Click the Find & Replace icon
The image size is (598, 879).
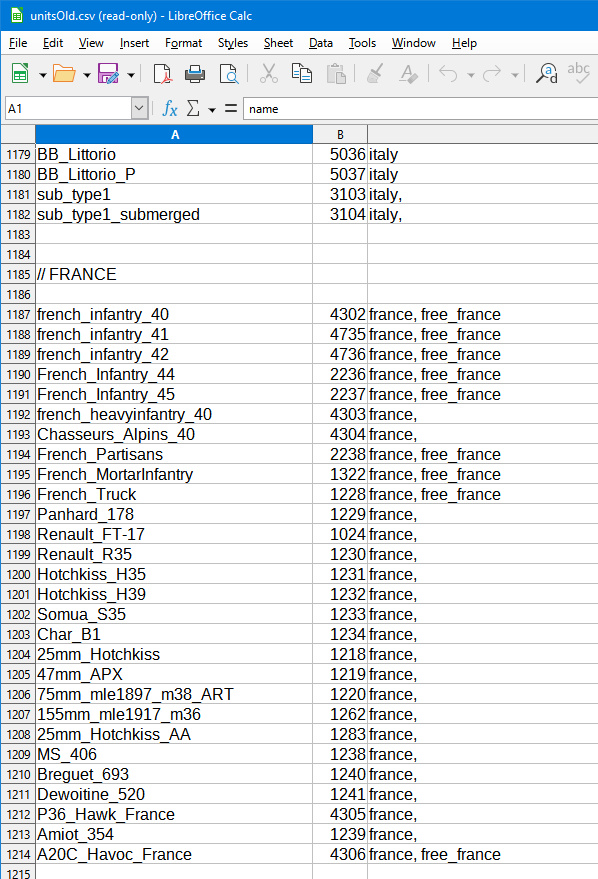pyautogui.click(x=546, y=73)
